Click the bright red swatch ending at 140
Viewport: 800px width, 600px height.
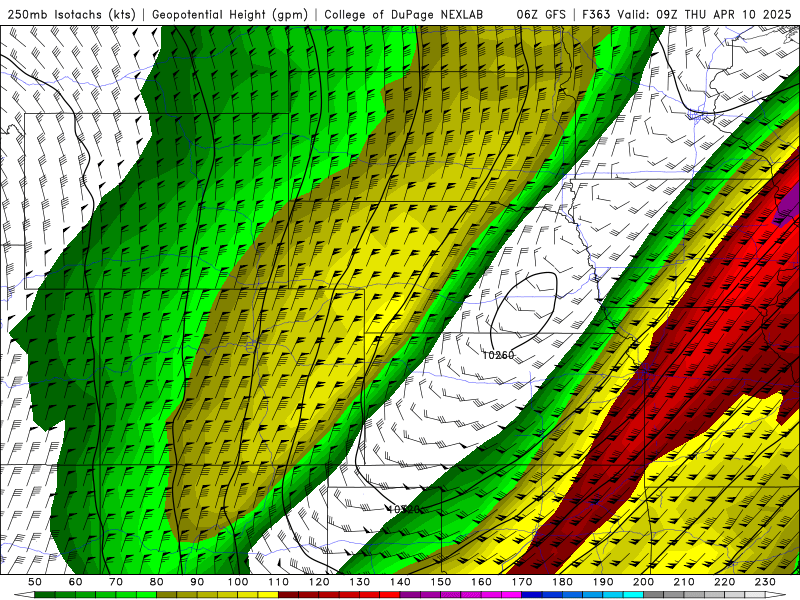tap(390, 595)
